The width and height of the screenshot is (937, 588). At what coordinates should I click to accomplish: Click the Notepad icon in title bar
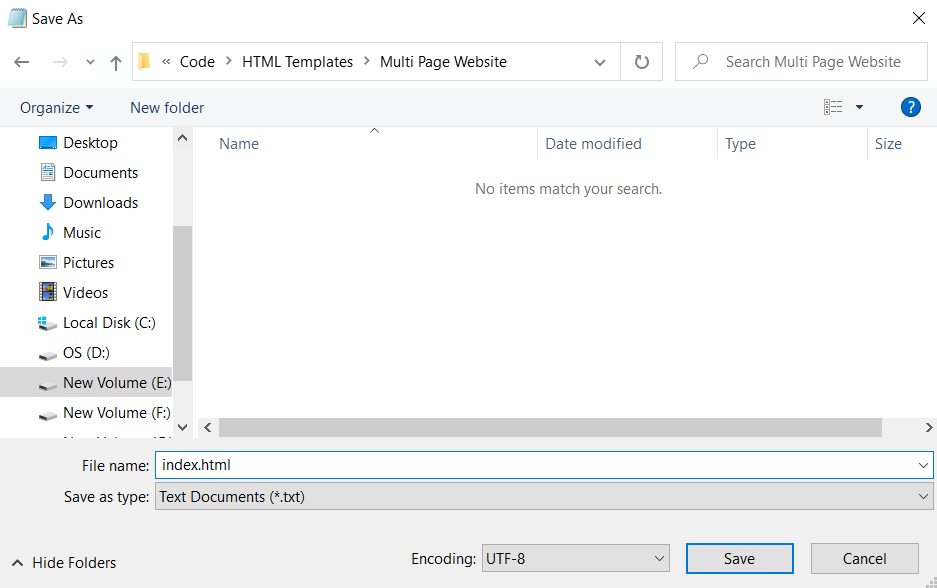click(x=17, y=18)
